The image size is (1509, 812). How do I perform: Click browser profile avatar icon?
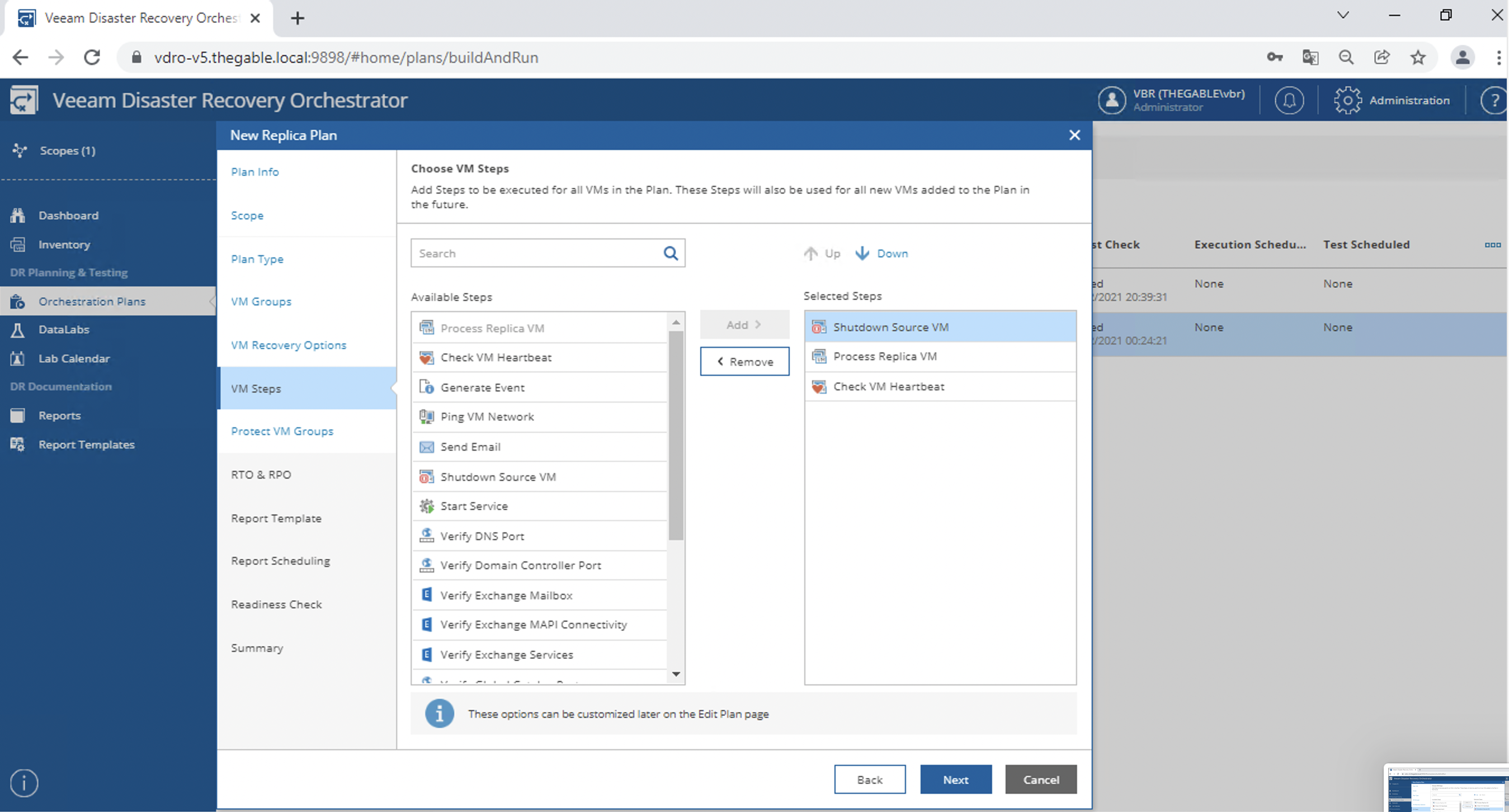coord(1462,58)
